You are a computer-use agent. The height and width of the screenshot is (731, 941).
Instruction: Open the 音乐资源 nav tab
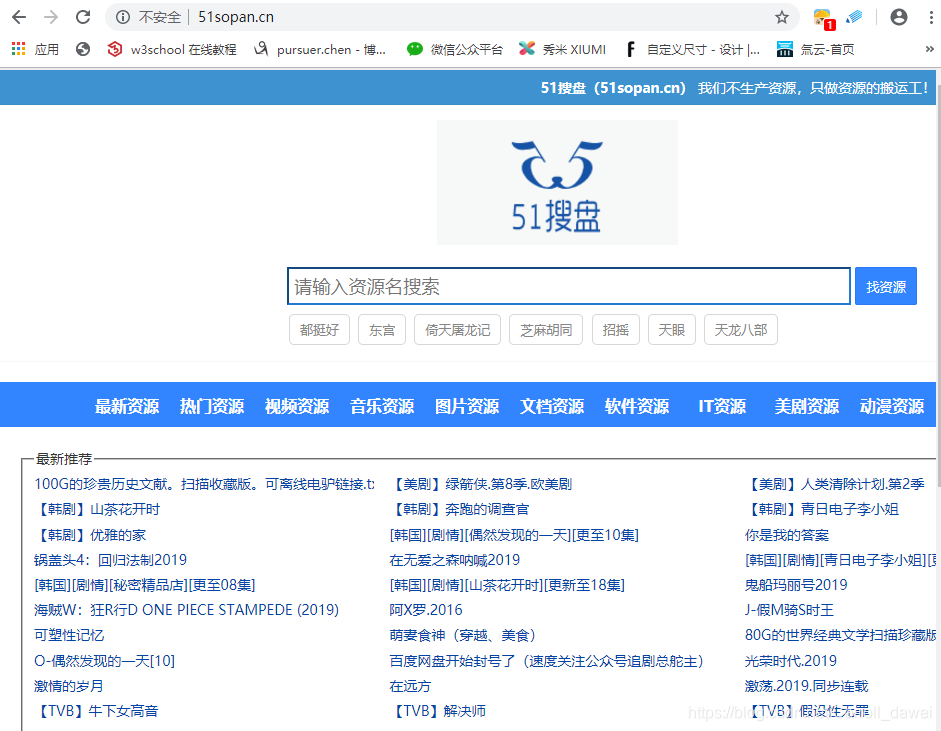(x=382, y=406)
